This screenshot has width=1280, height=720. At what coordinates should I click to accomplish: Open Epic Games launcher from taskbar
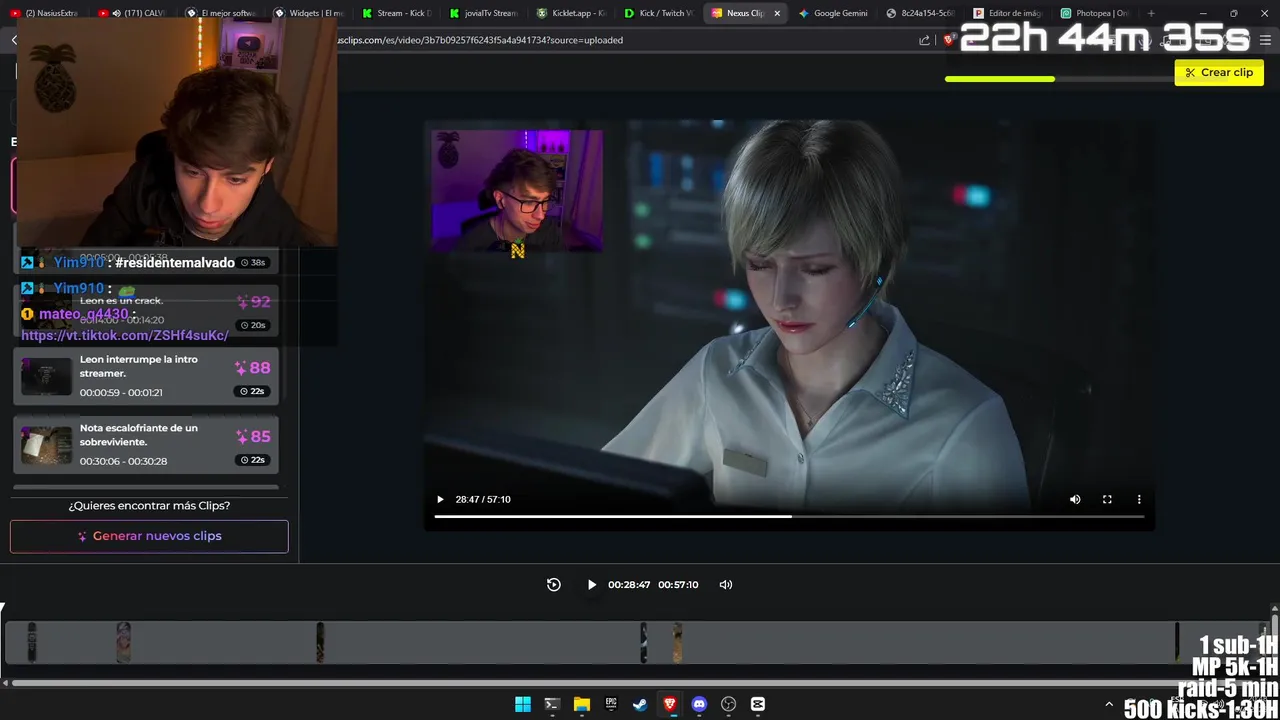click(x=611, y=704)
